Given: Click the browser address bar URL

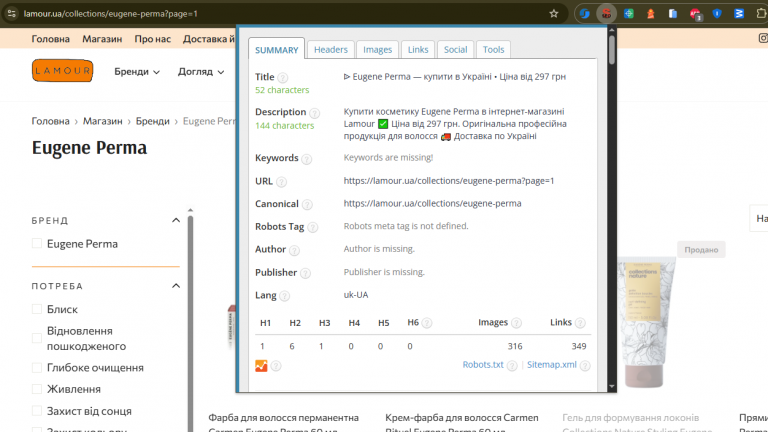Looking at the screenshot, I should (x=111, y=14).
